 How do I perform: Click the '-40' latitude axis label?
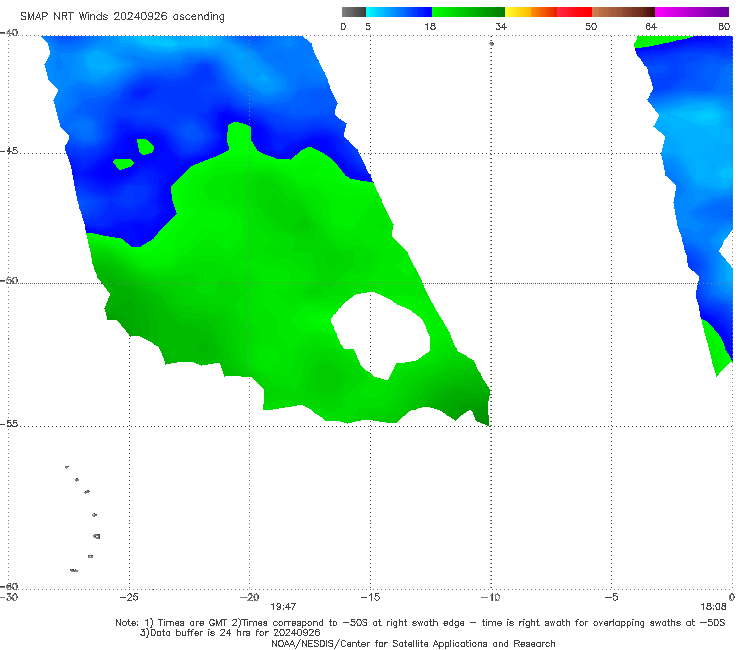(9, 33)
